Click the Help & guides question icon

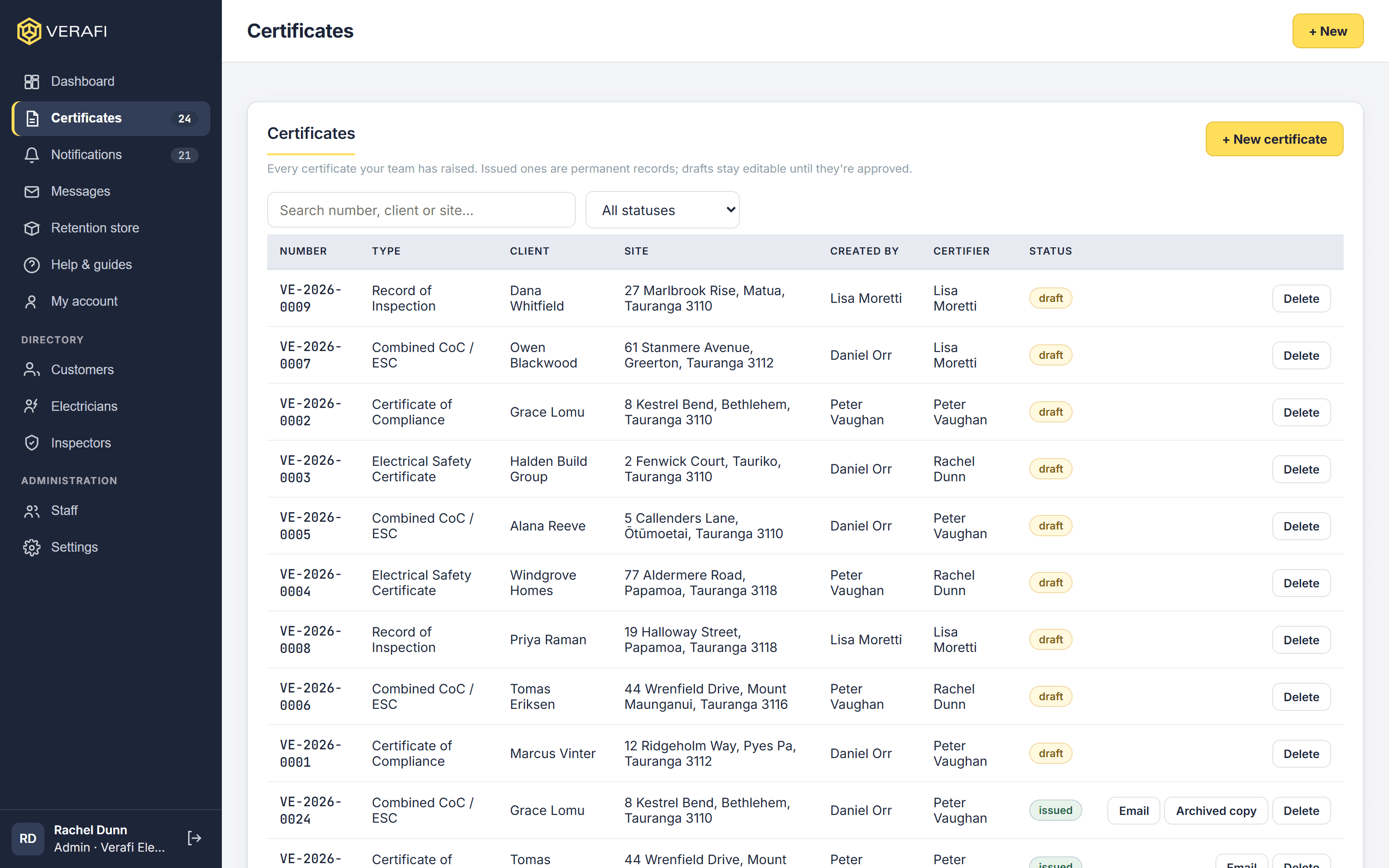31,265
